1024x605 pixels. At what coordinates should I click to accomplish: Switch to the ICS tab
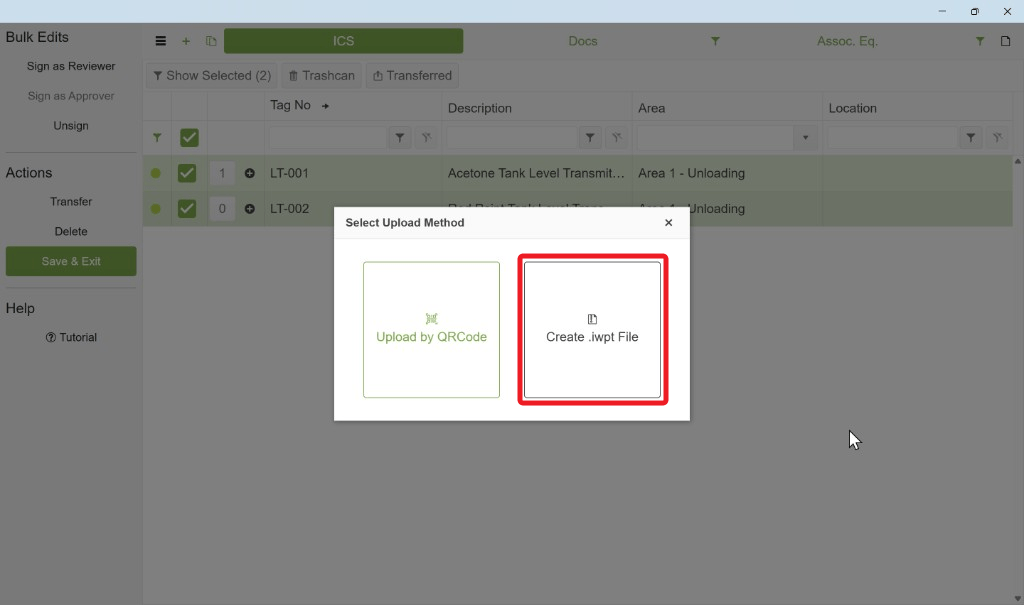(x=344, y=41)
